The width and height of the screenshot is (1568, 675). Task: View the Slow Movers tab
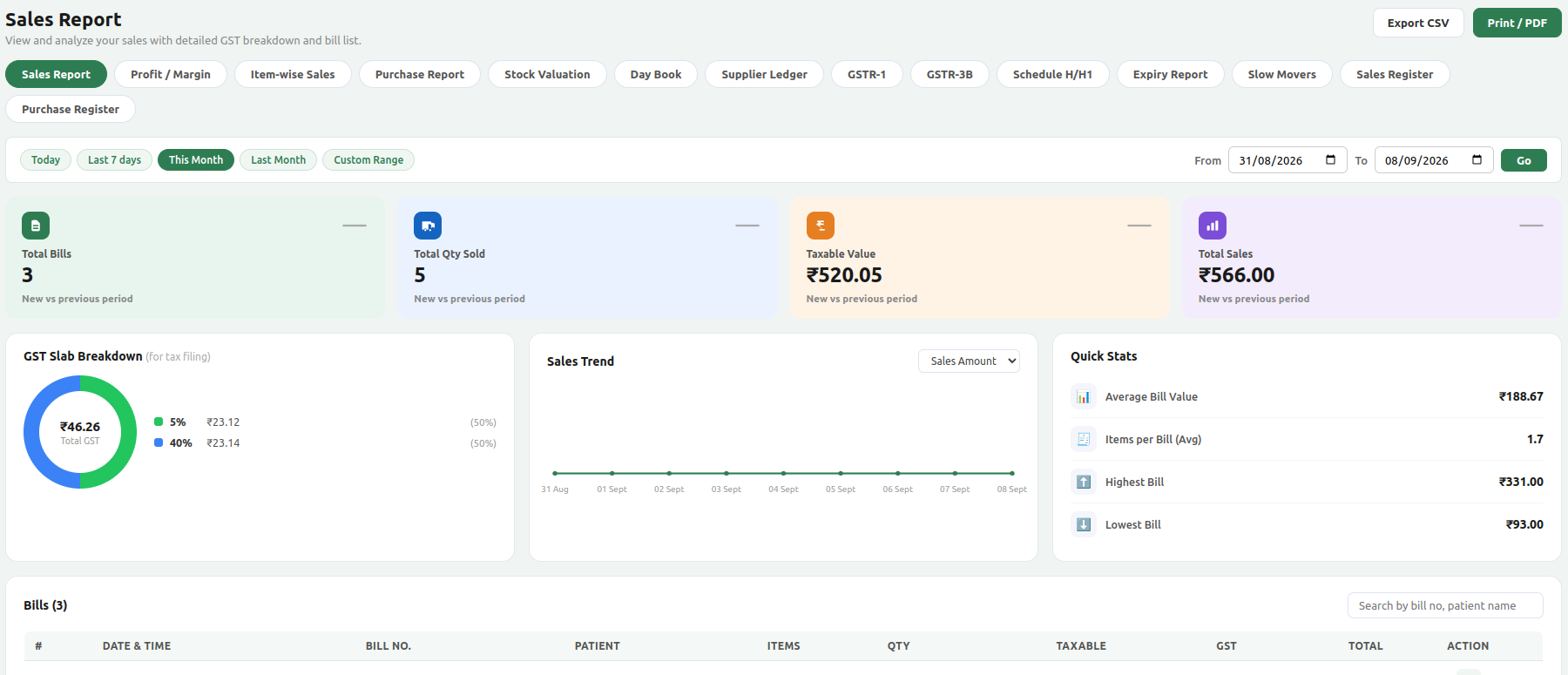click(1281, 75)
